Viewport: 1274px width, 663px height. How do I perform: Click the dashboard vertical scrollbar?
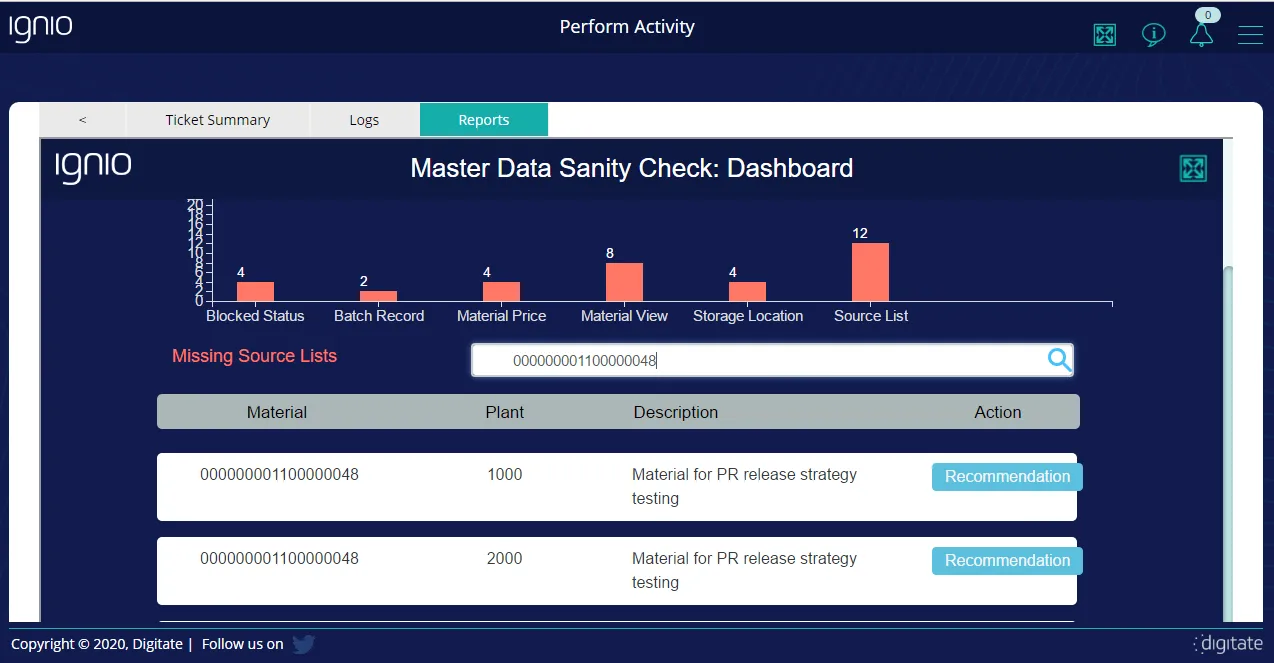(x=1228, y=440)
